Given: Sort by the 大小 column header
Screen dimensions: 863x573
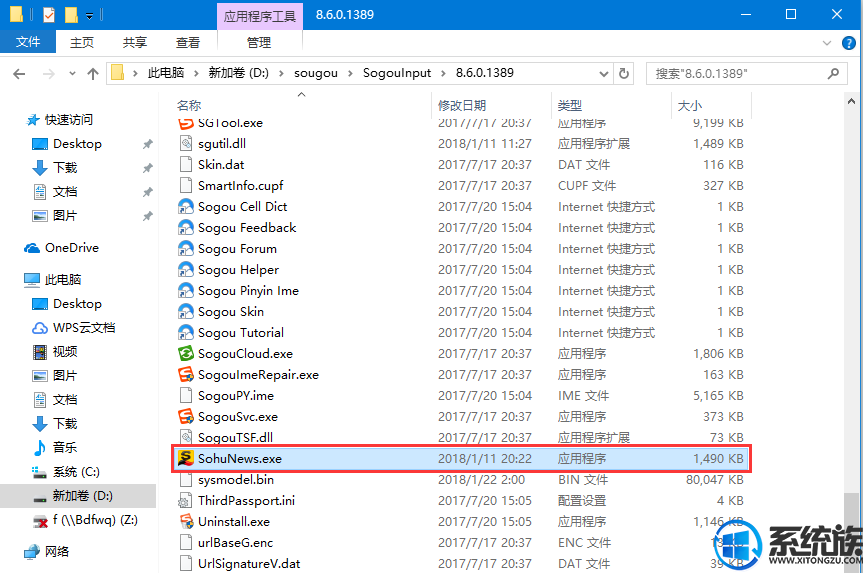Looking at the screenshot, I should [x=690, y=105].
